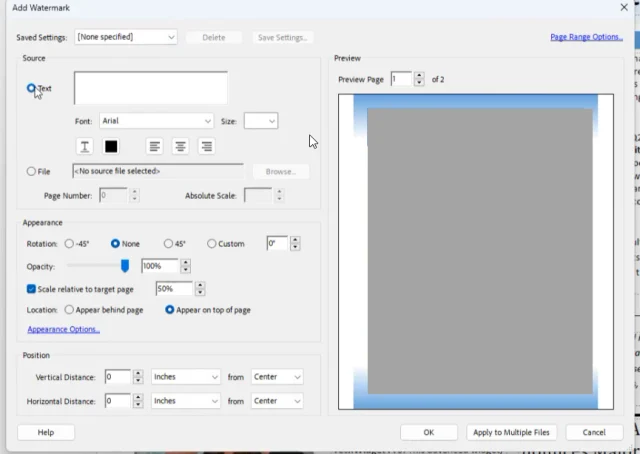640x454 pixels.
Task: Open Page Range Options link
Action: (587, 37)
